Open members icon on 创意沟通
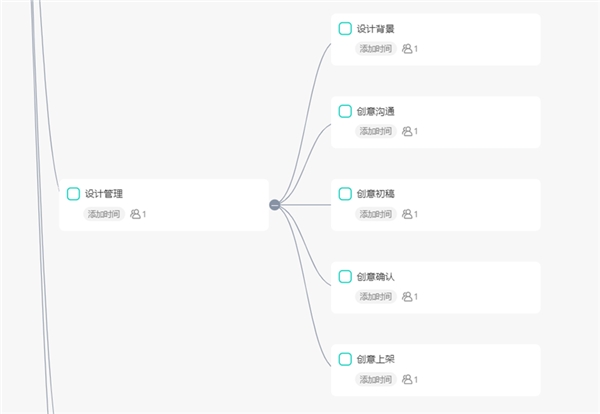The image size is (600, 414). [x=407, y=131]
